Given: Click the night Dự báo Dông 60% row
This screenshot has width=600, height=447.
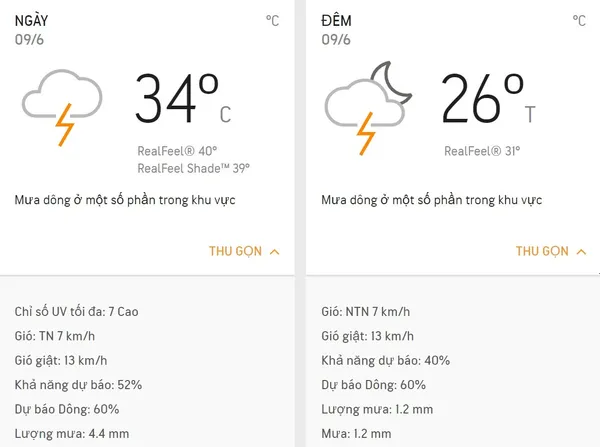Looking at the screenshot, I should click(373, 385).
